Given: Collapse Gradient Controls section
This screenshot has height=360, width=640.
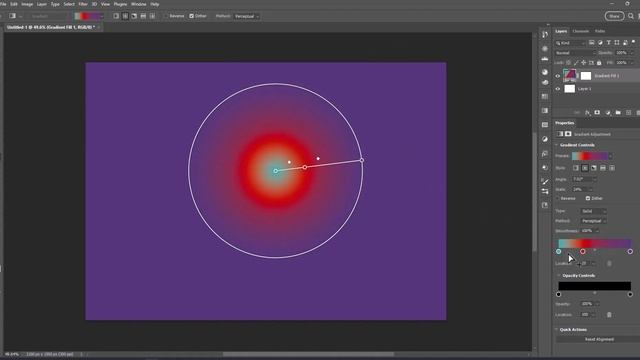Looking at the screenshot, I should pyautogui.click(x=557, y=145).
